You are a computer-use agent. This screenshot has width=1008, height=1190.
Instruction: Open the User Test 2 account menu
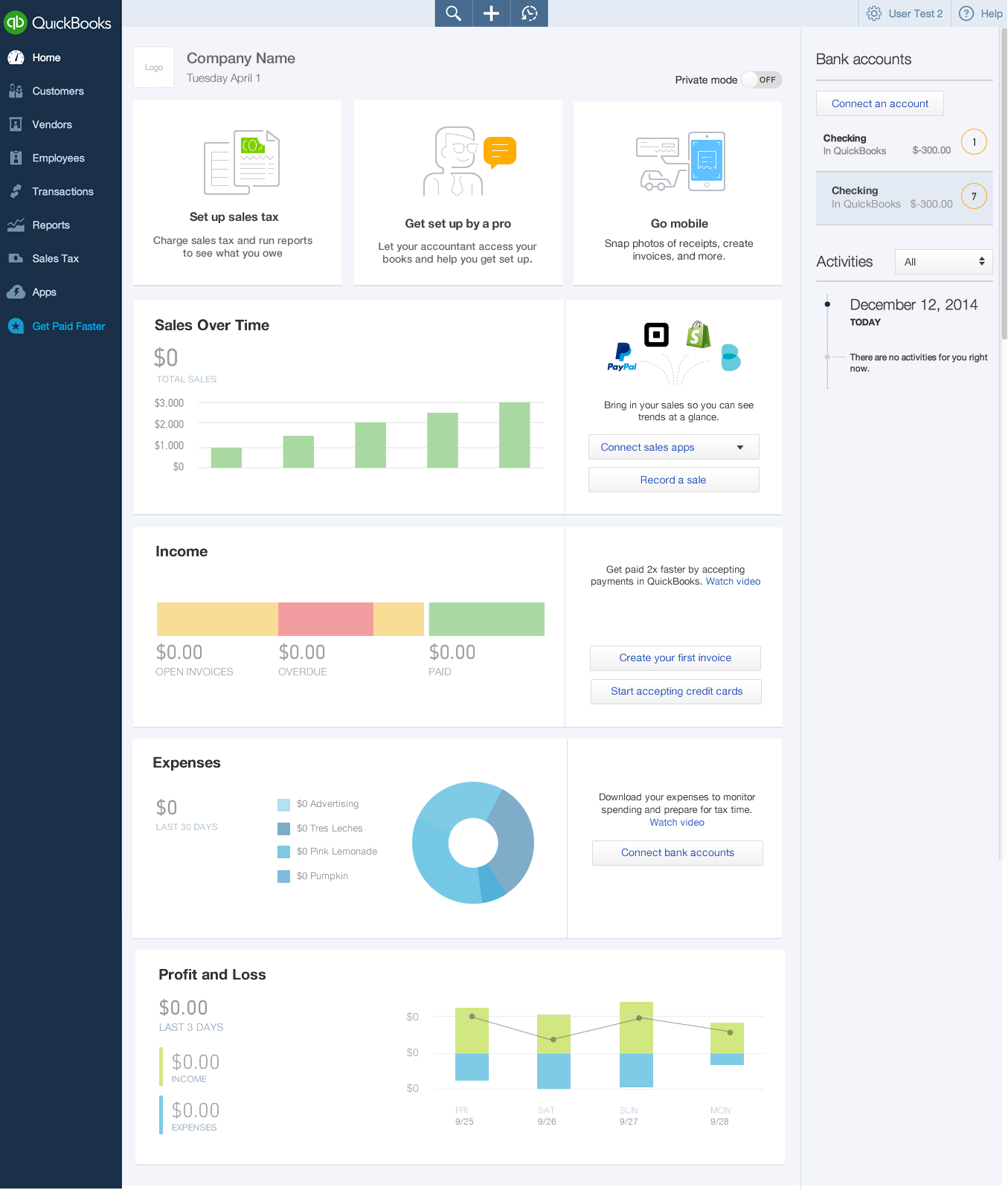915,13
